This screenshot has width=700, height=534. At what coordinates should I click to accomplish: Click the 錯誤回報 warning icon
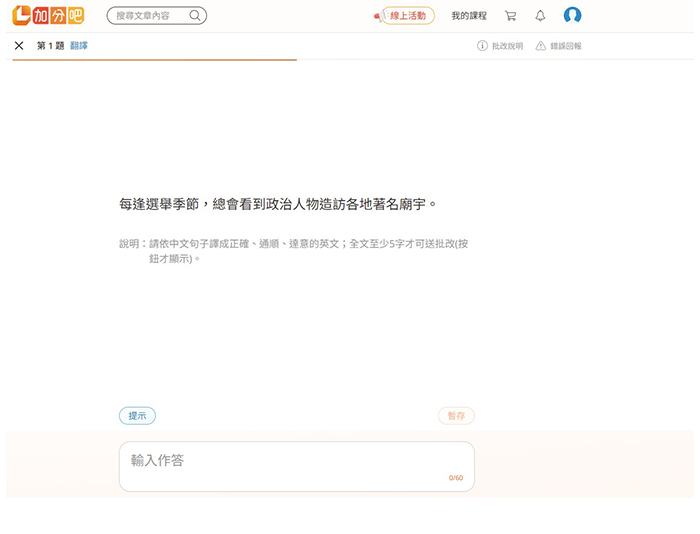(x=541, y=46)
